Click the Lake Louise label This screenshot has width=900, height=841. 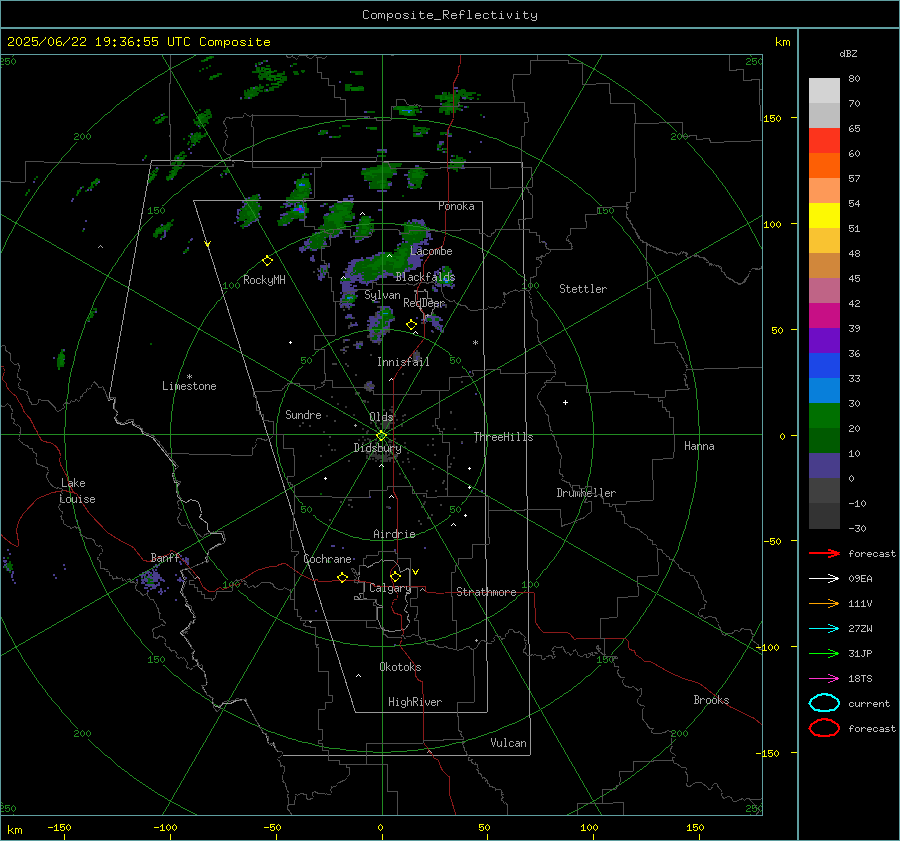pos(77,491)
